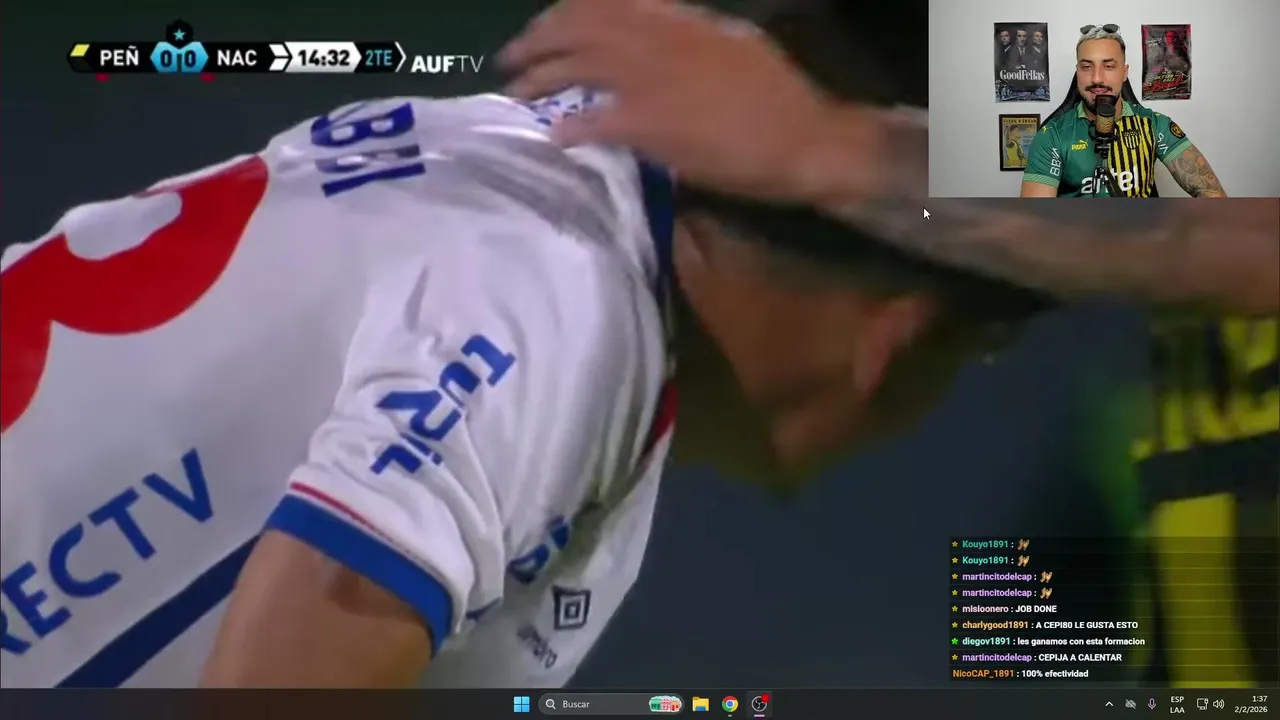Click the PEÑ team label
Image resolution: width=1280 pixels, height=720 pixels.
point(119,58)
